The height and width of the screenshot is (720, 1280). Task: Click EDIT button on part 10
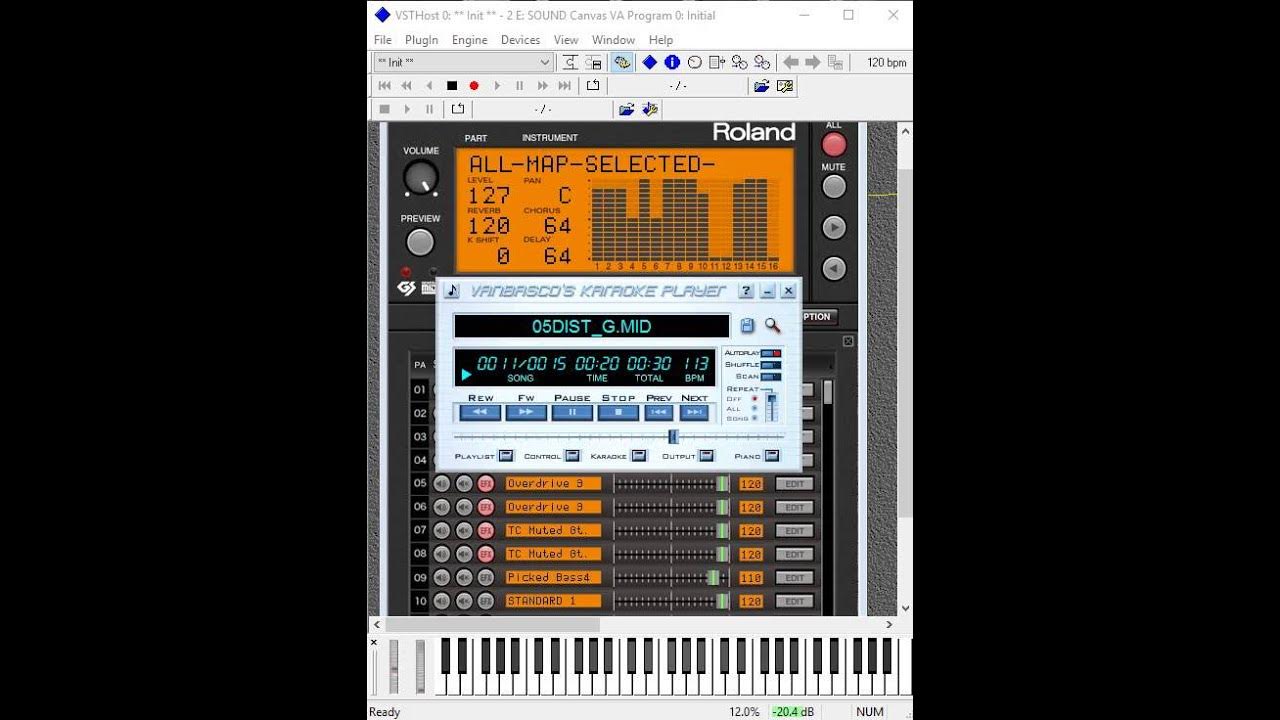pos(794,601)
